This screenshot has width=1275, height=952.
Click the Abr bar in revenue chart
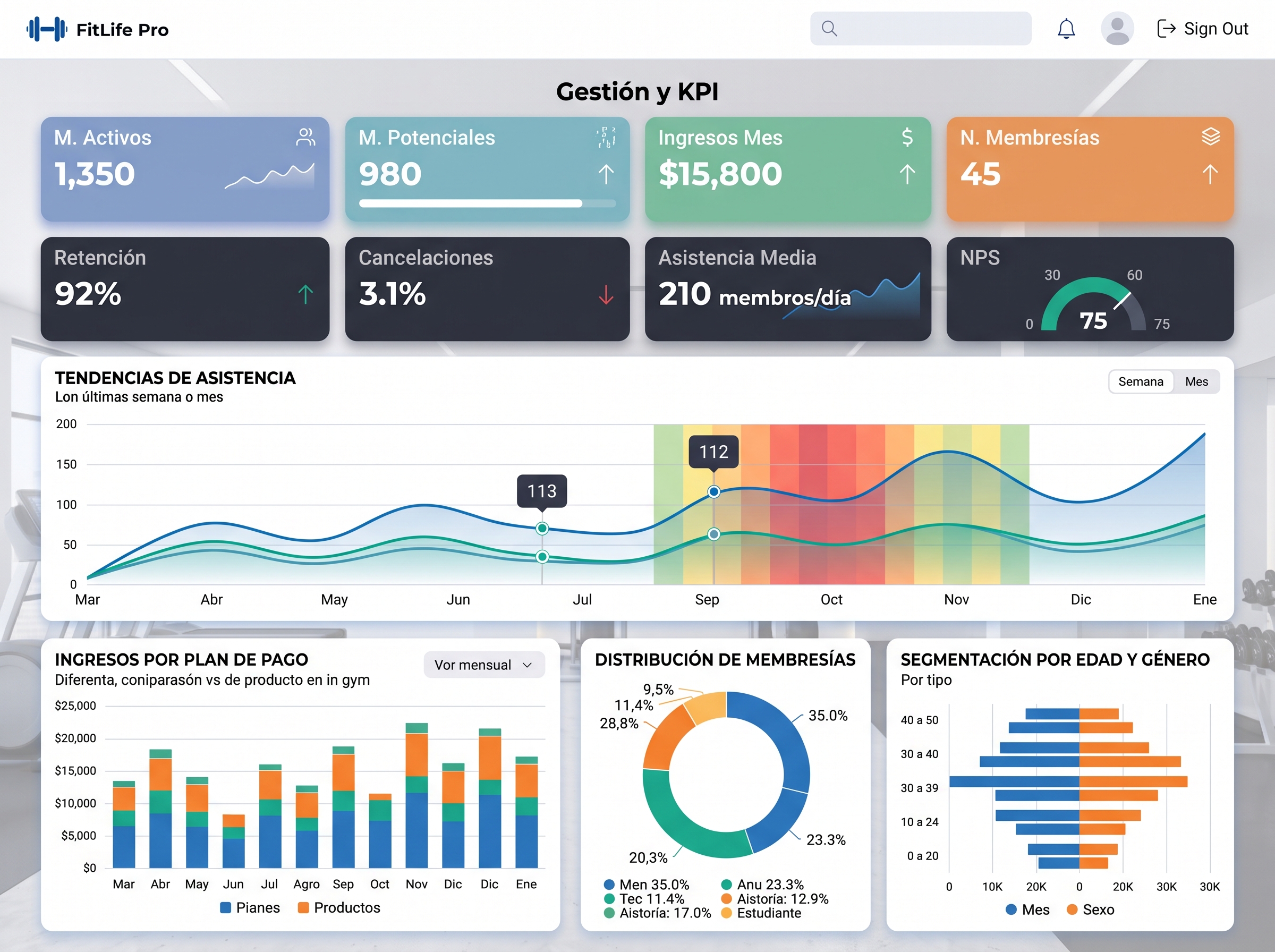click(160, 809)
